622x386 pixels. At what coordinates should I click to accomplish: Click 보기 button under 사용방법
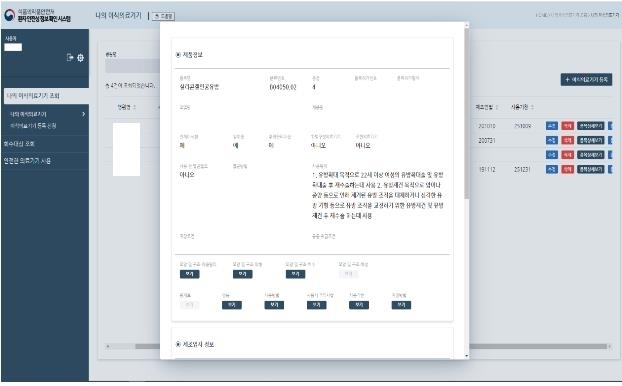tap(274, 305)
